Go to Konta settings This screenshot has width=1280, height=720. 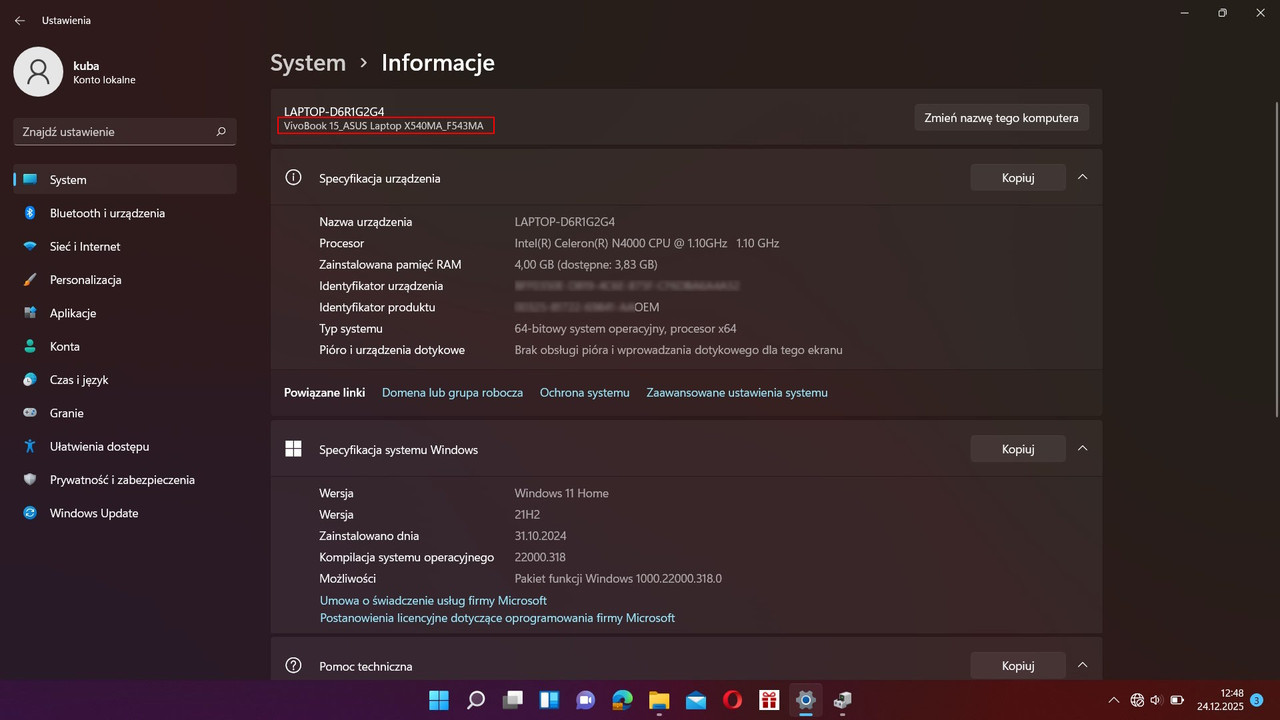coord(125,346)
